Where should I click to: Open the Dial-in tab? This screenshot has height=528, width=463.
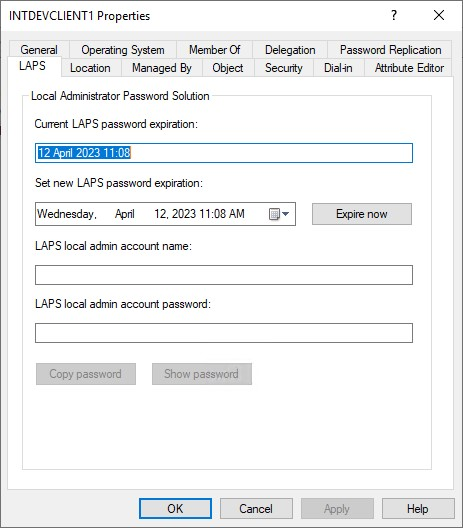(338, 68)
